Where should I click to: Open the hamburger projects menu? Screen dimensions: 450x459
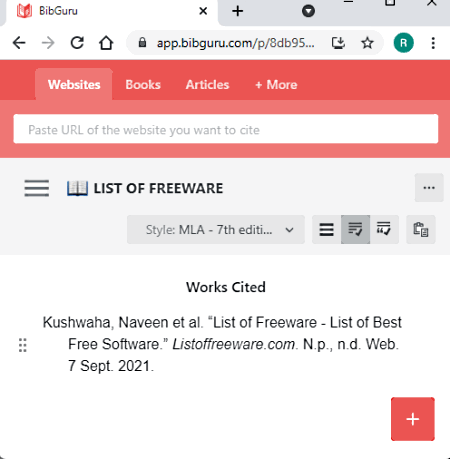click(x=37, y=188)
